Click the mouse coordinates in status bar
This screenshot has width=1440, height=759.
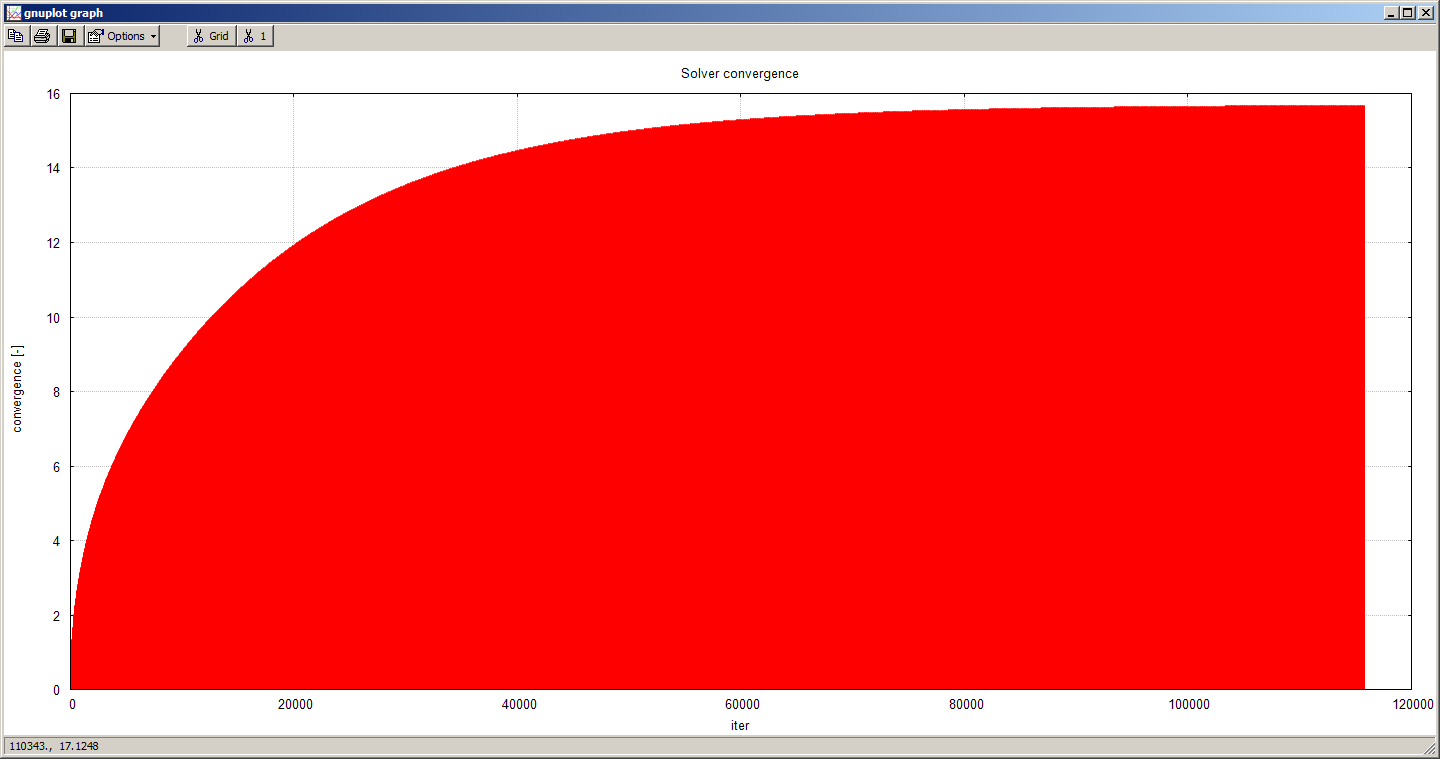(x=54, y=746)
